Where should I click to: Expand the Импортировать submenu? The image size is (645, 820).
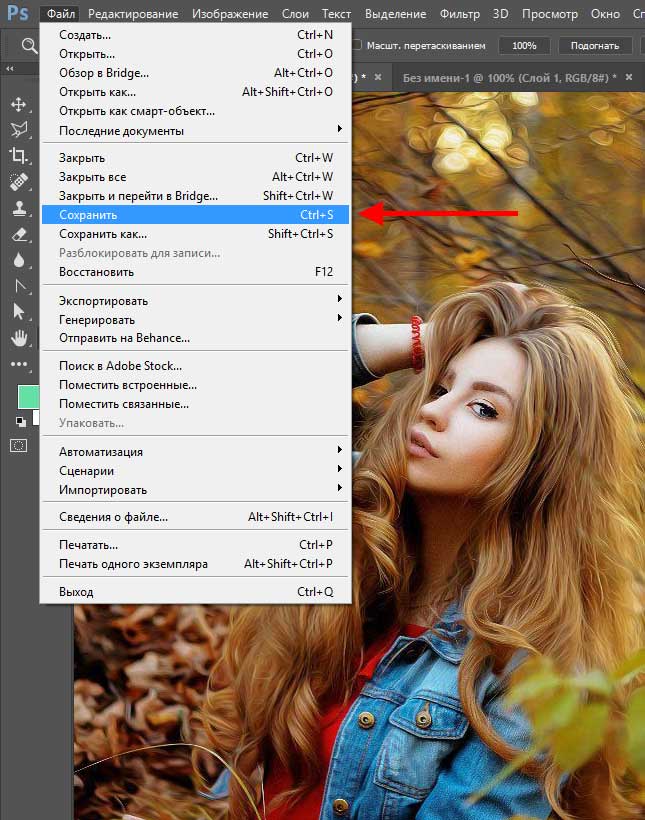[x=195, y=490]
